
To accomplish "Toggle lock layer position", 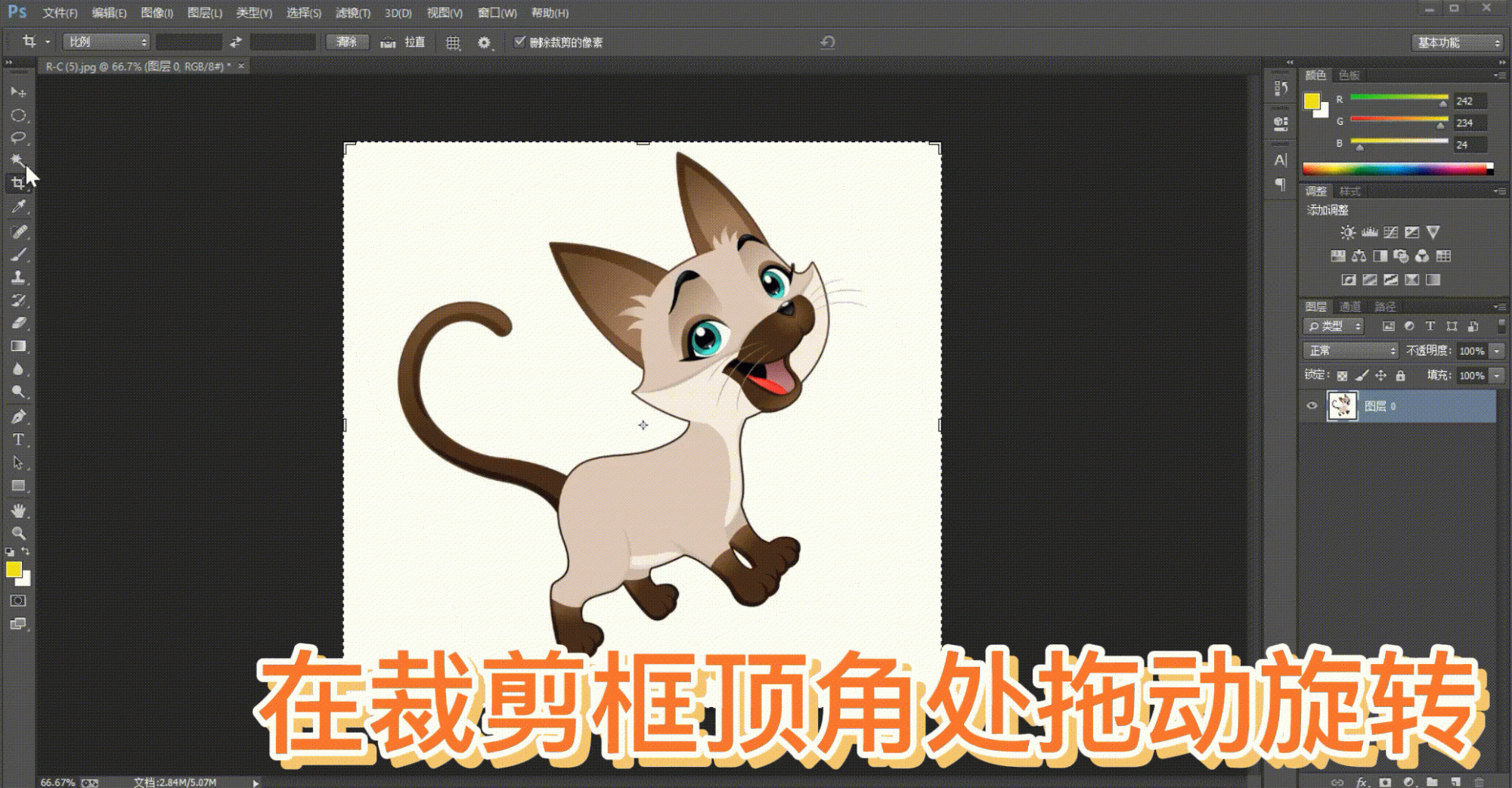I will pyautogui.click(x=1381, y=375).
